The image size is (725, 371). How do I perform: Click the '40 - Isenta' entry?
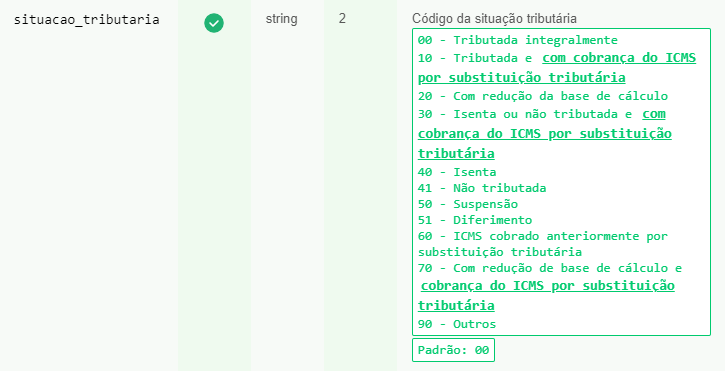[x=457, y=172]
